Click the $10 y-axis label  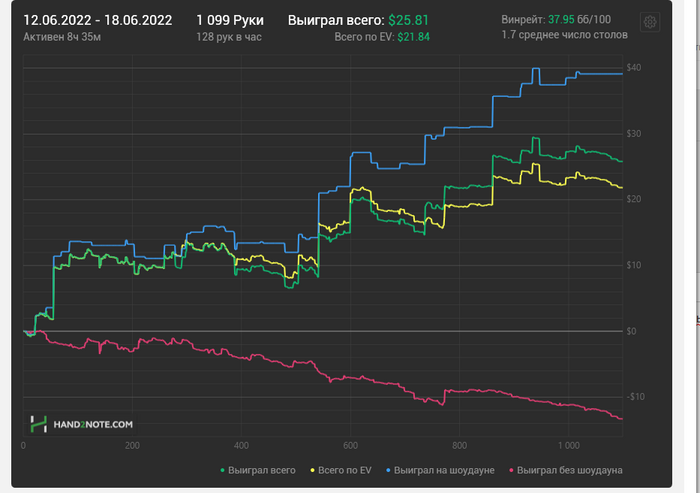pyautogui.click(x=633, y=265)
